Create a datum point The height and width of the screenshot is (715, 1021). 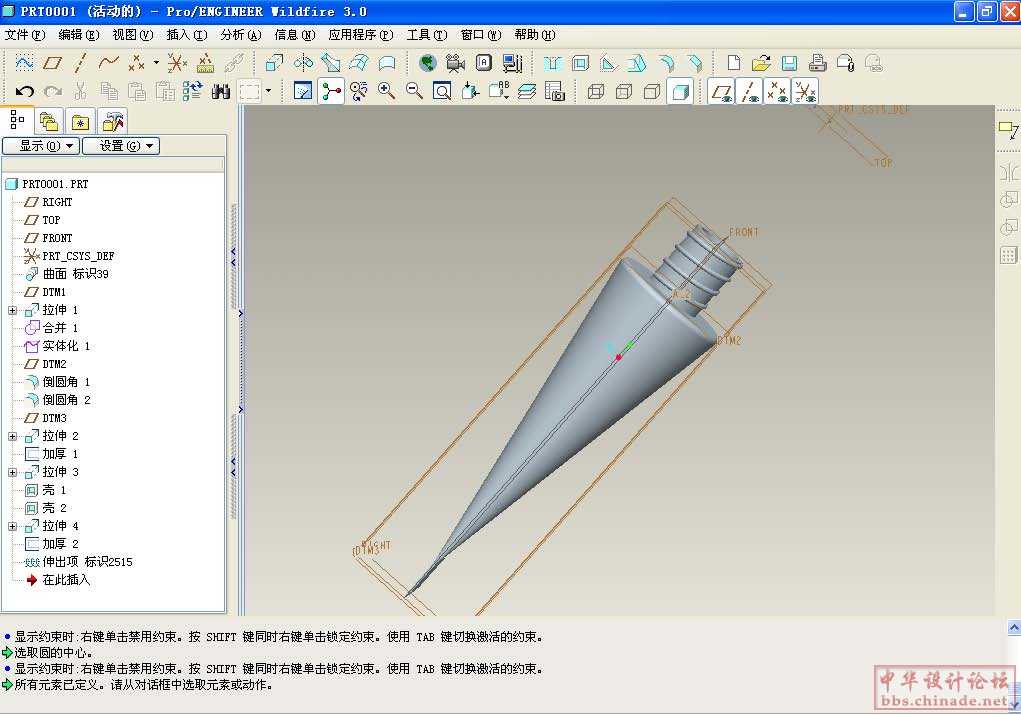tap(137, 63)
